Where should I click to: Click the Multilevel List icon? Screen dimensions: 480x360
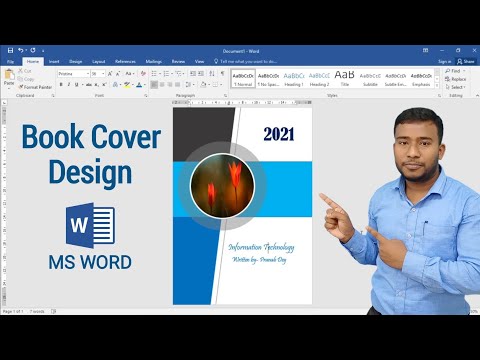pos(179,74)
